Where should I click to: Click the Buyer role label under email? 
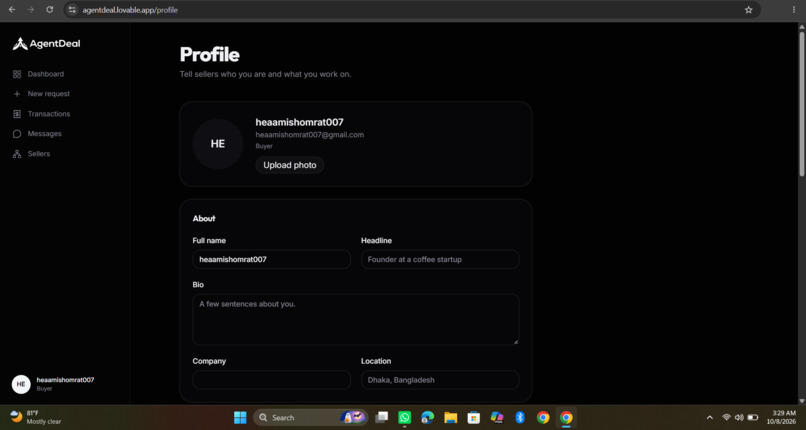(264, 146)
